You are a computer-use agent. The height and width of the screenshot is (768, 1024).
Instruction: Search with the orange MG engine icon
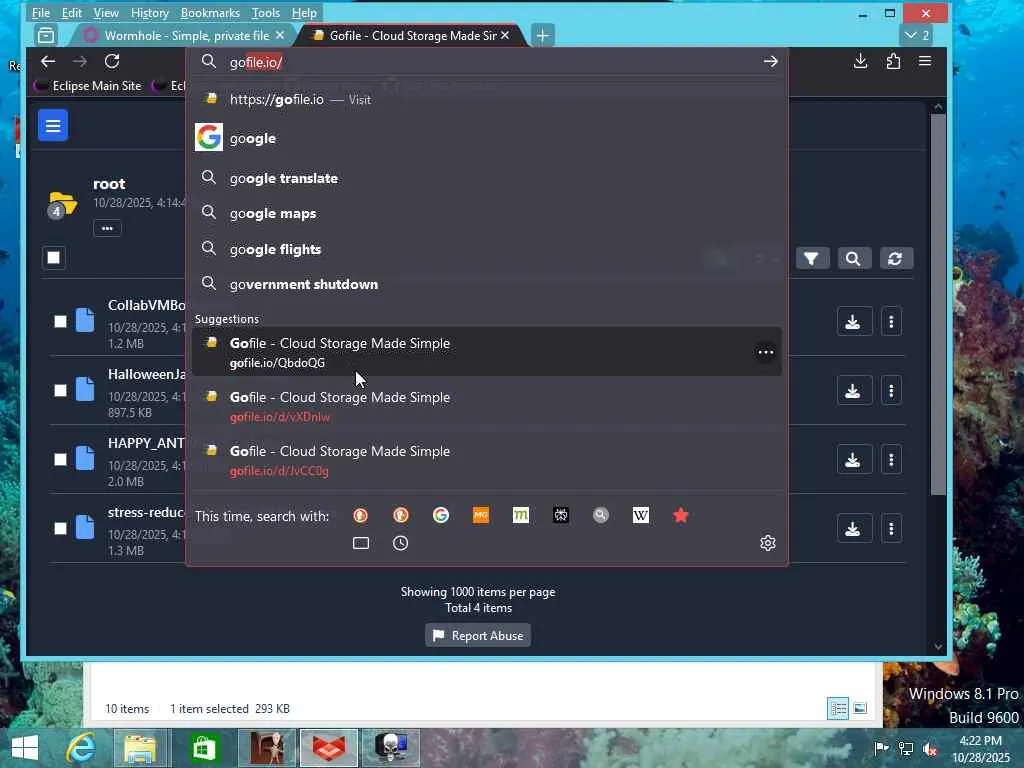[x=481, y=515]
